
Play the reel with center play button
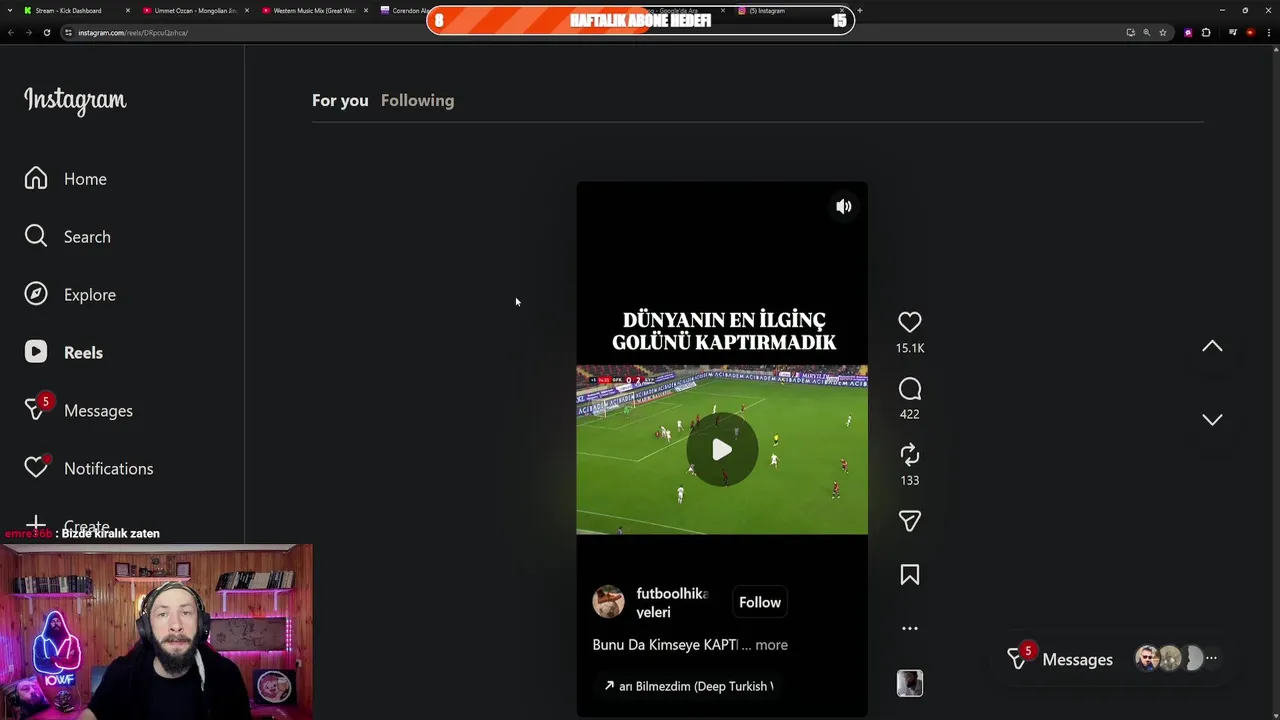722,450
